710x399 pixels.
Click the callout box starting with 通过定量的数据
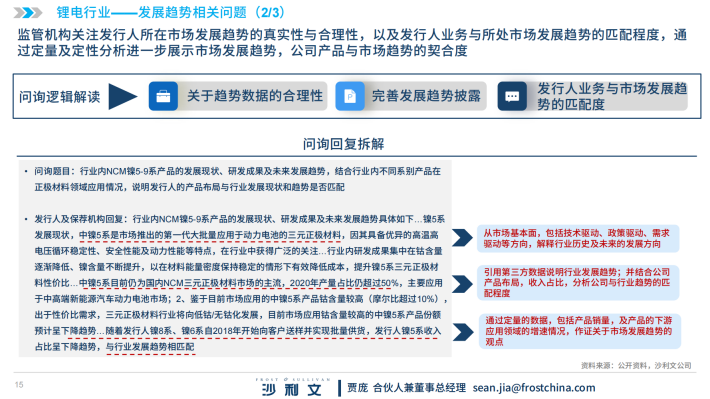pos(580,332)
